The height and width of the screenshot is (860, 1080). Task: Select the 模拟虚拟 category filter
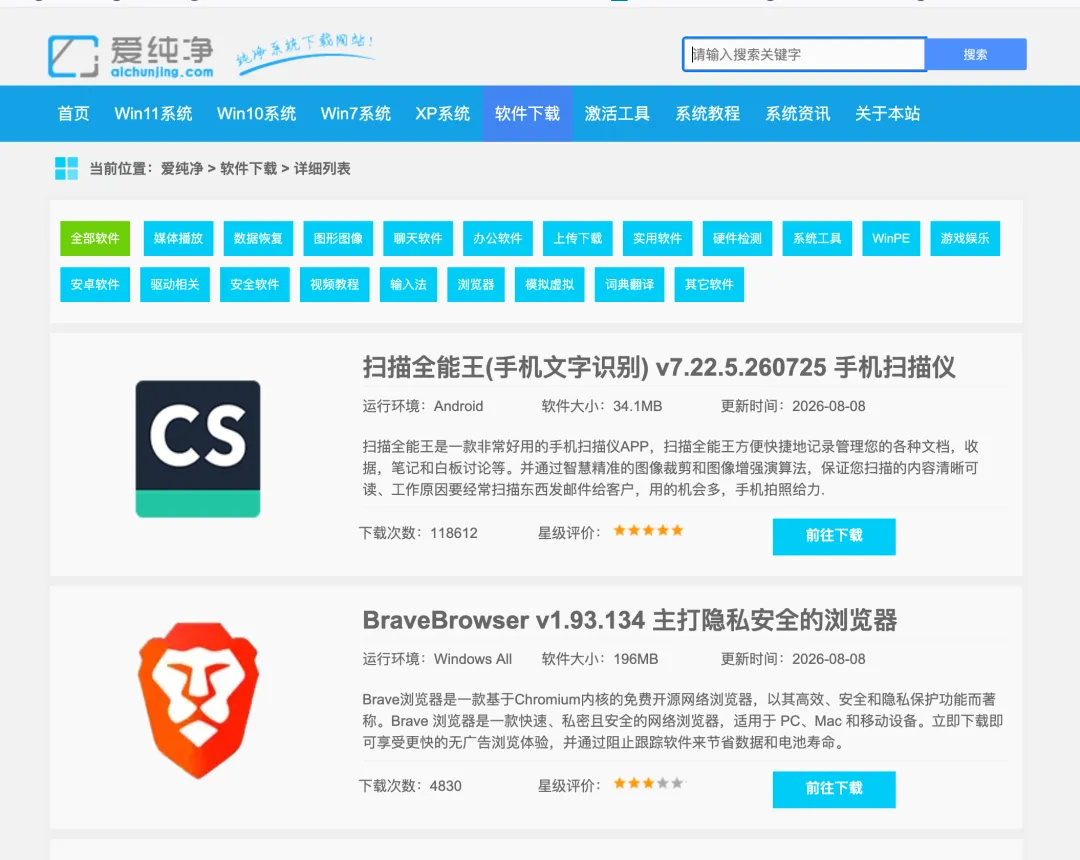pos(550,284)
